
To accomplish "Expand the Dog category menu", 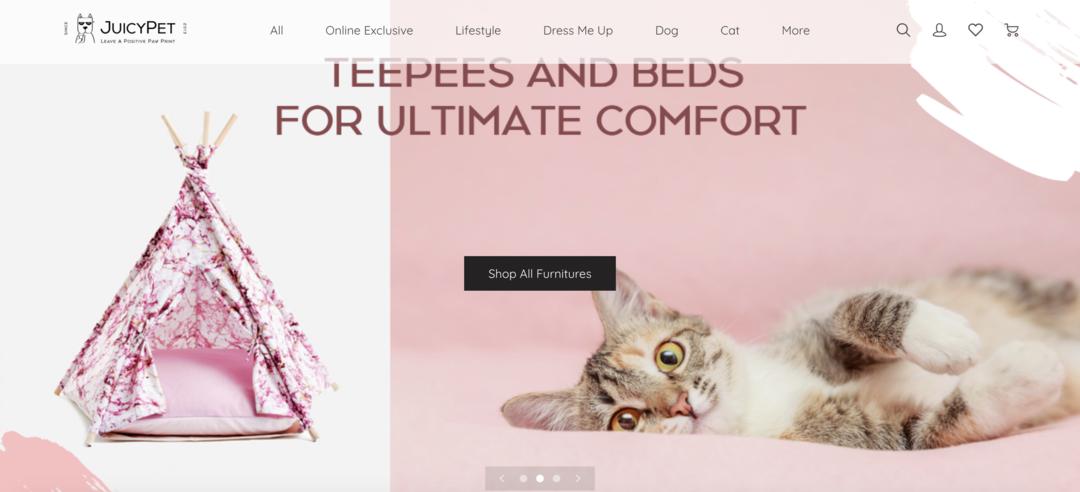I will pyautogui.click(x=667, y=30).
